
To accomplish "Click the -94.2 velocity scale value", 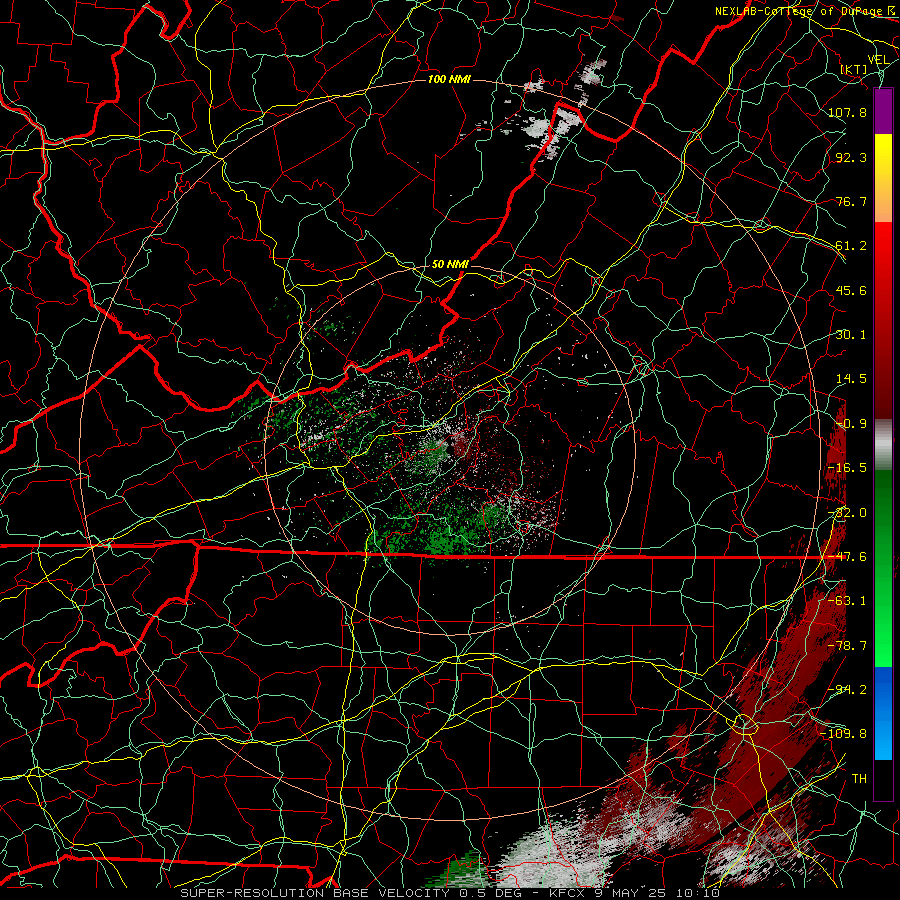I will [847, 690].
